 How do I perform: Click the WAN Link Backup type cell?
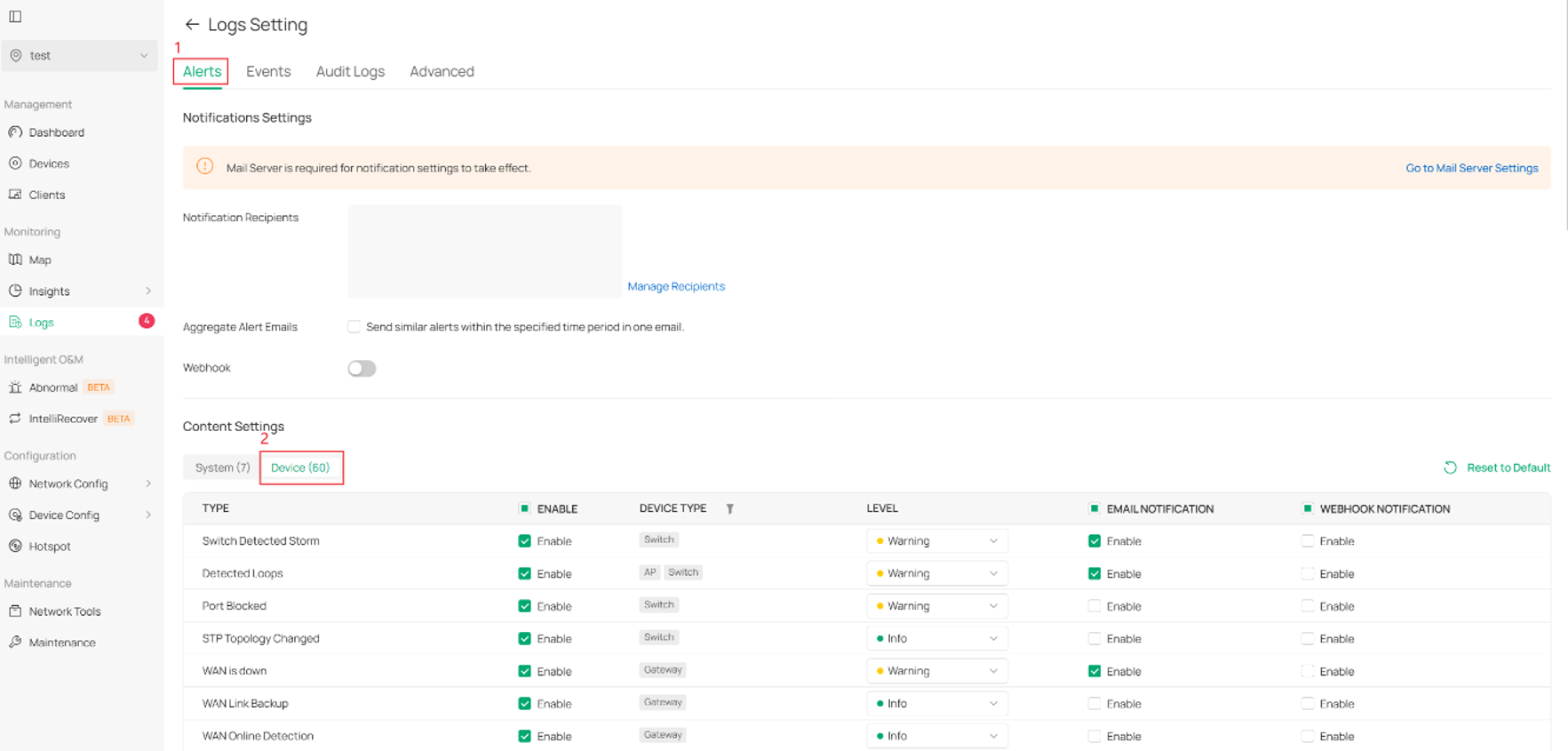245,703
